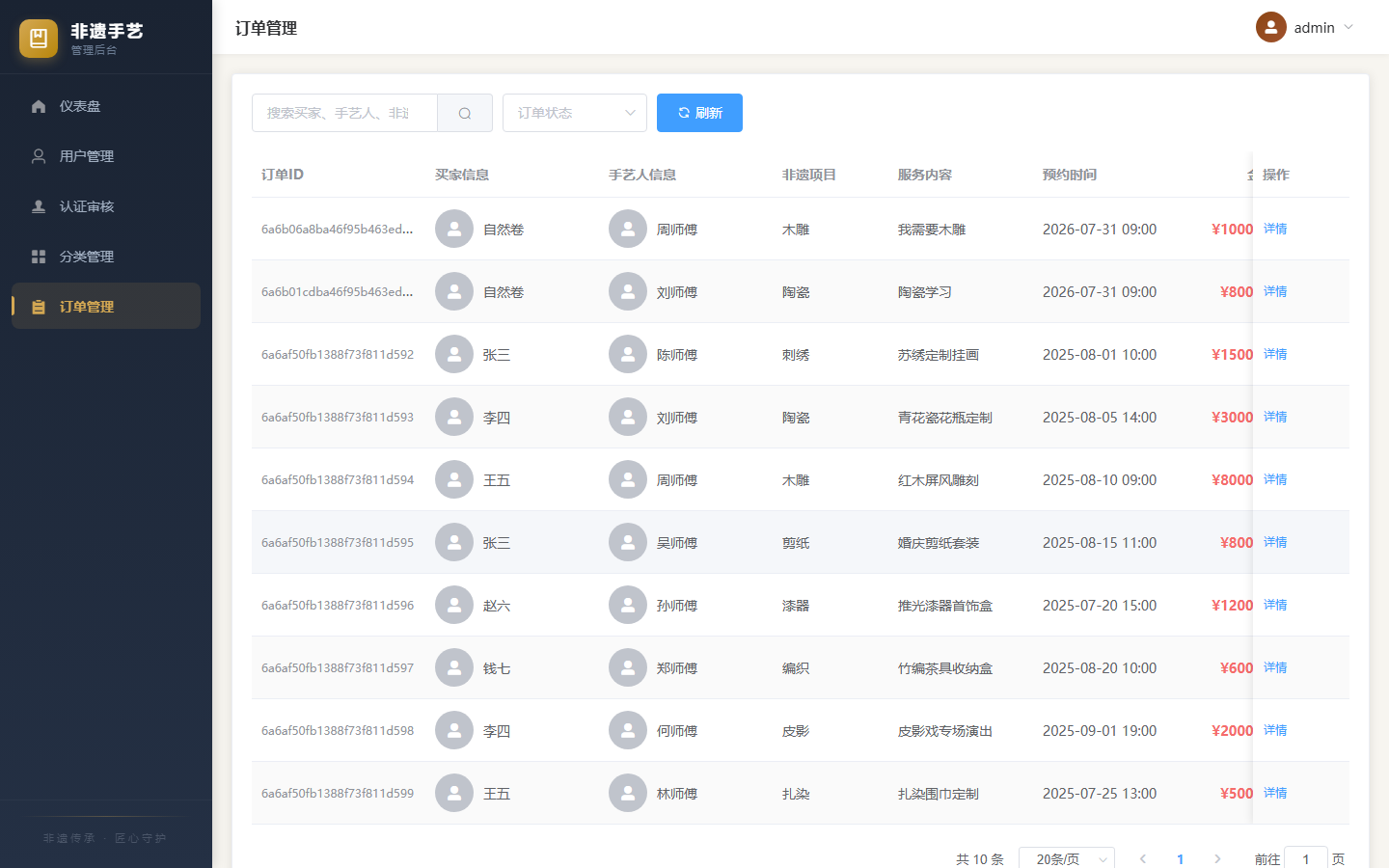
Task: Select page 1 in pagination
Action: pyautogui.click(x=1181, y=858)
